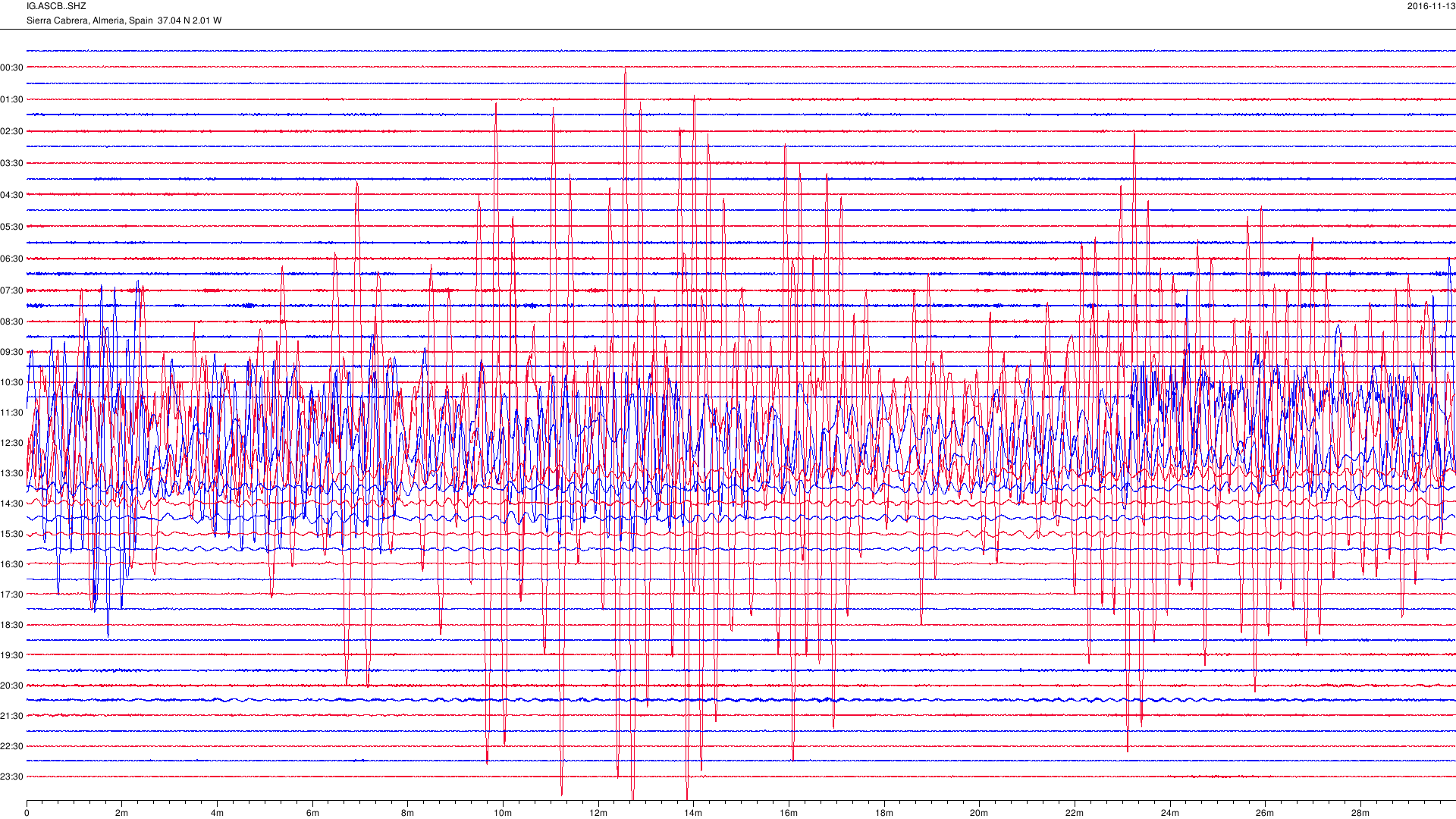Image resolution: width=1456 pixels, height=819 pixels.
Task: Select the 11:30 time label
Action: [x=12, y=413]
